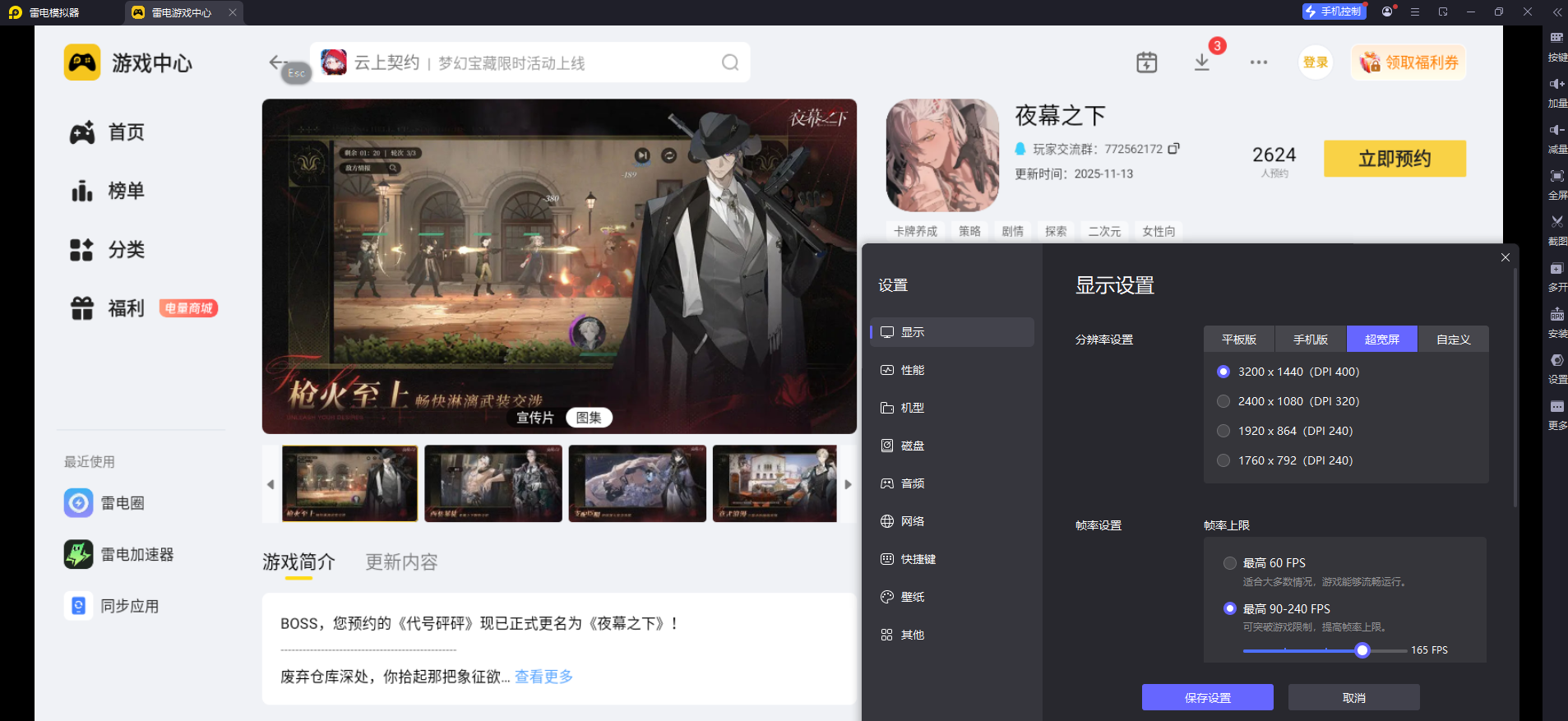The height and width of the screenshot is (721, 1568).
Task: Open 查看更多 link in game intro
Action: 543,677
